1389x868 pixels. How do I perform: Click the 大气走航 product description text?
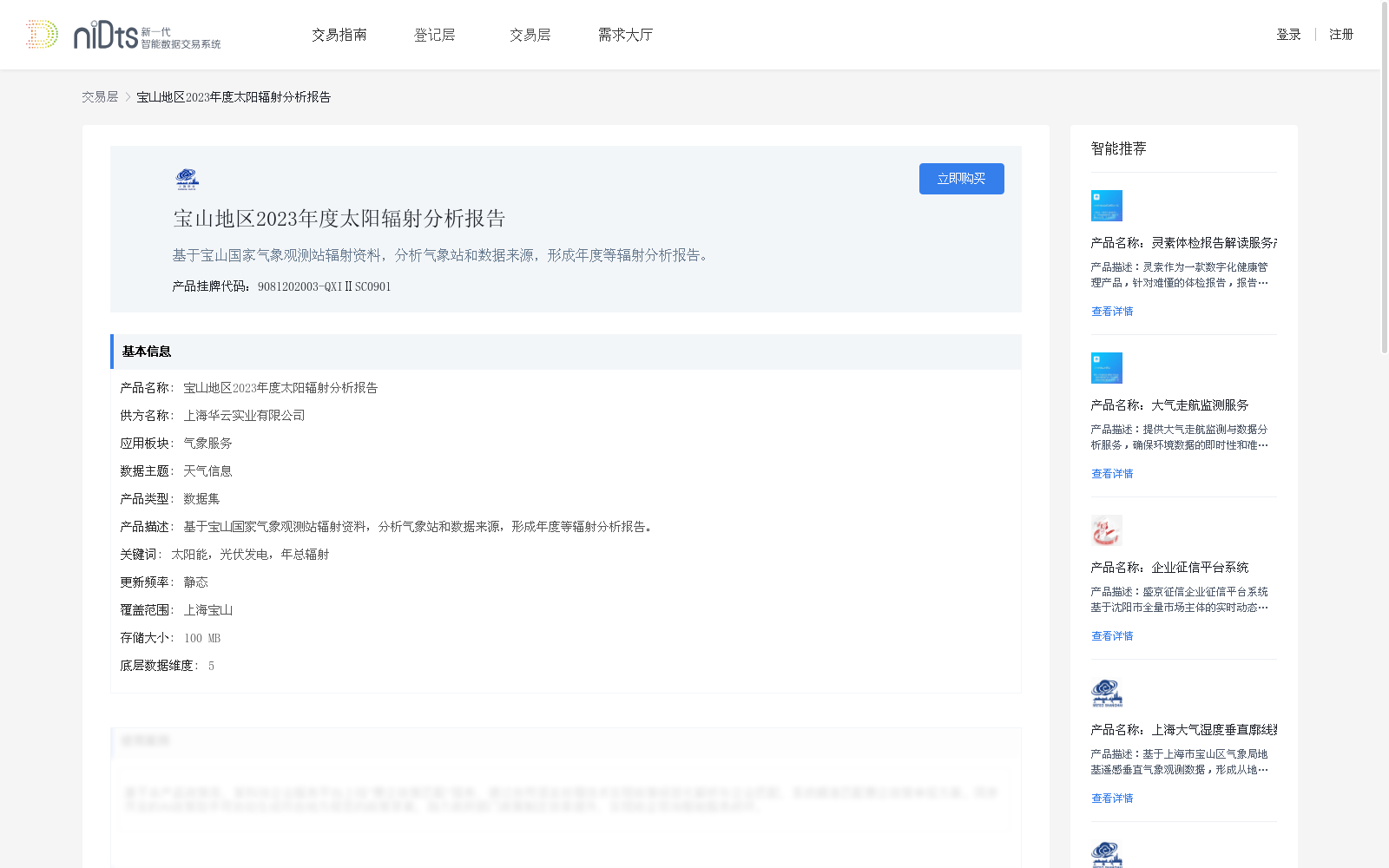tap(1180, 437)
